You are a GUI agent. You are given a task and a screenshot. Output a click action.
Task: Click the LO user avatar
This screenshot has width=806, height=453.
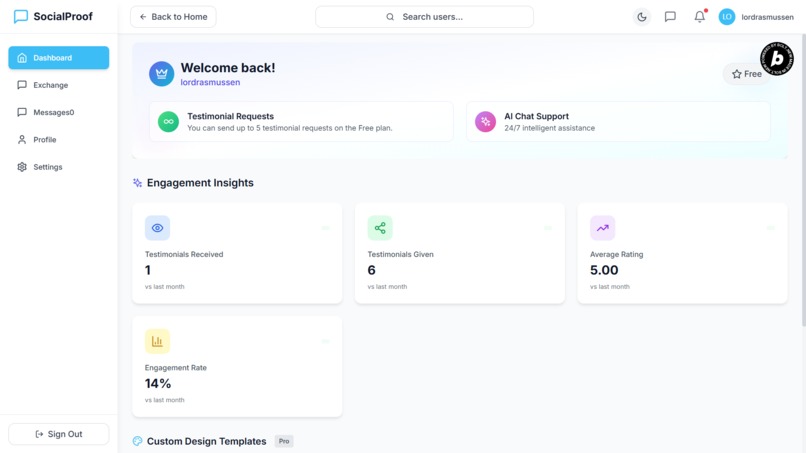(727, 16)
